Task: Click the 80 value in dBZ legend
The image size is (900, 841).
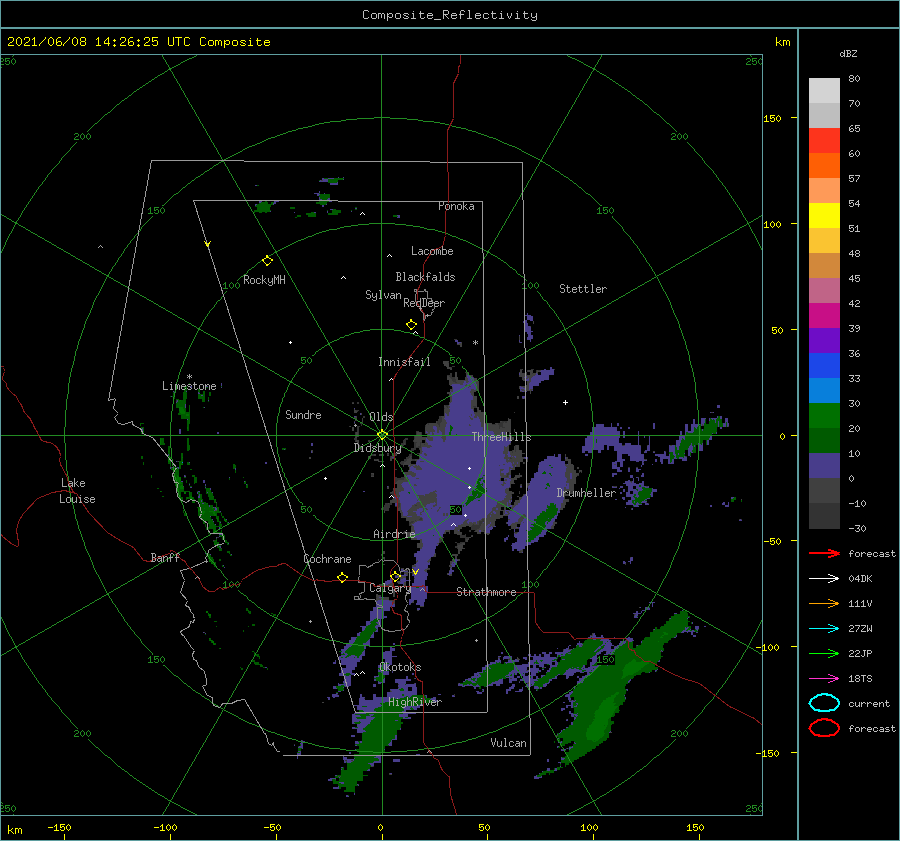Action: (x=854, y=79)
